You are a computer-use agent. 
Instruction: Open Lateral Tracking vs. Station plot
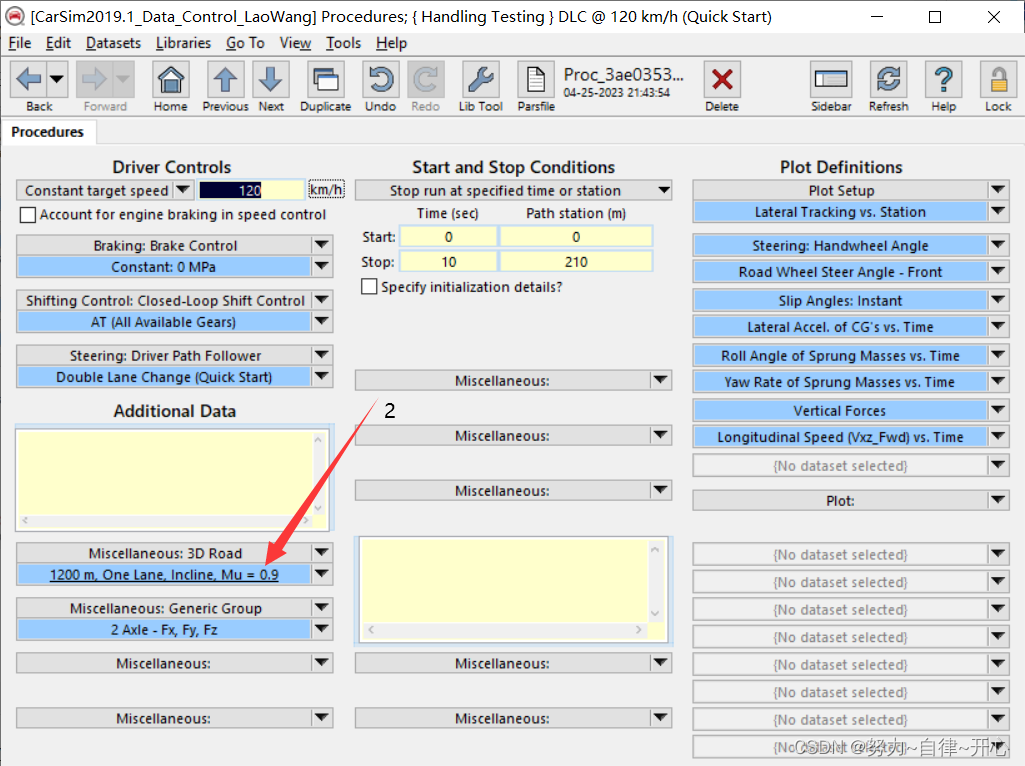point(840,212)
